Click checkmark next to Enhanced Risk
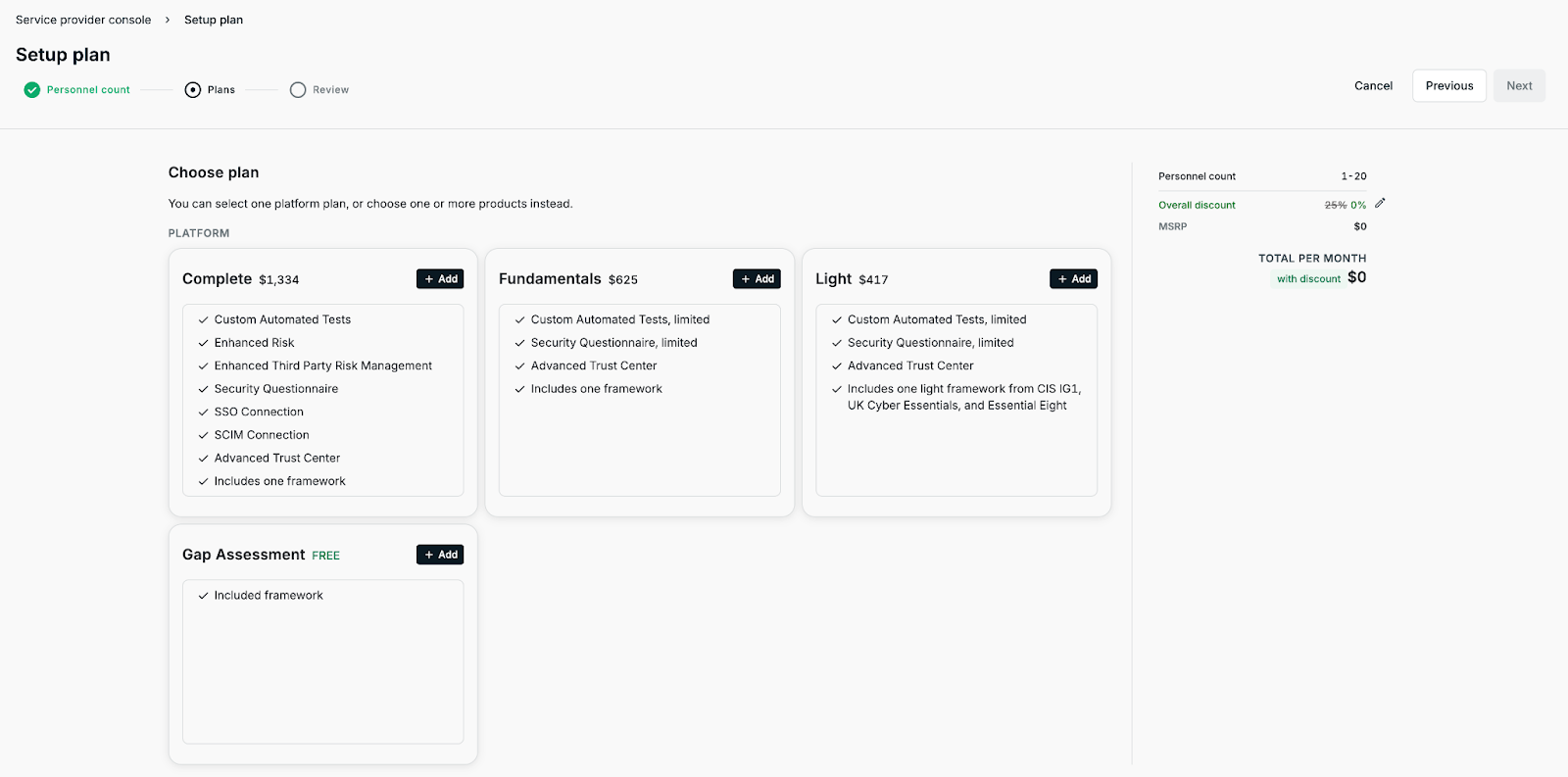The height and width of the screenshot is (777, 1568). [x=204, y=343]
